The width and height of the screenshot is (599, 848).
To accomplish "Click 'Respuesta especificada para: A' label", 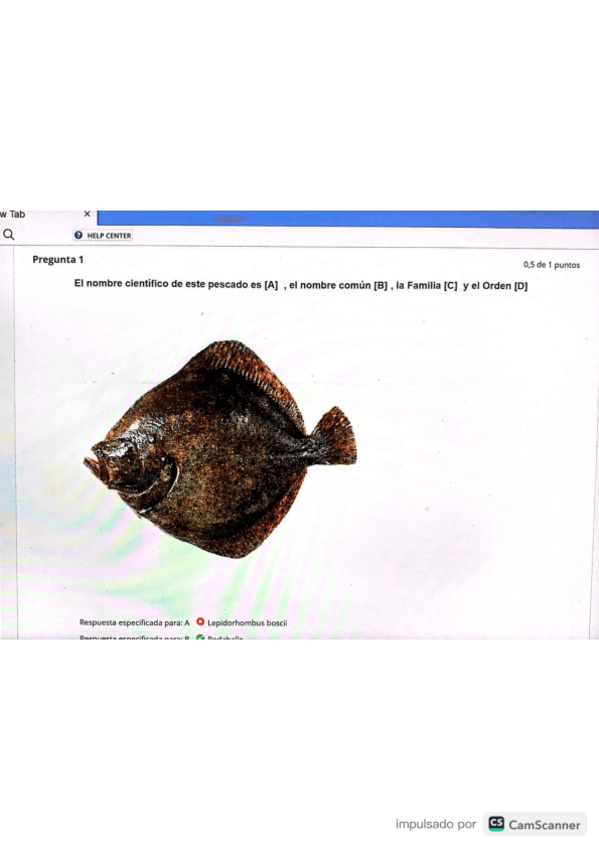I will (135, 623).
